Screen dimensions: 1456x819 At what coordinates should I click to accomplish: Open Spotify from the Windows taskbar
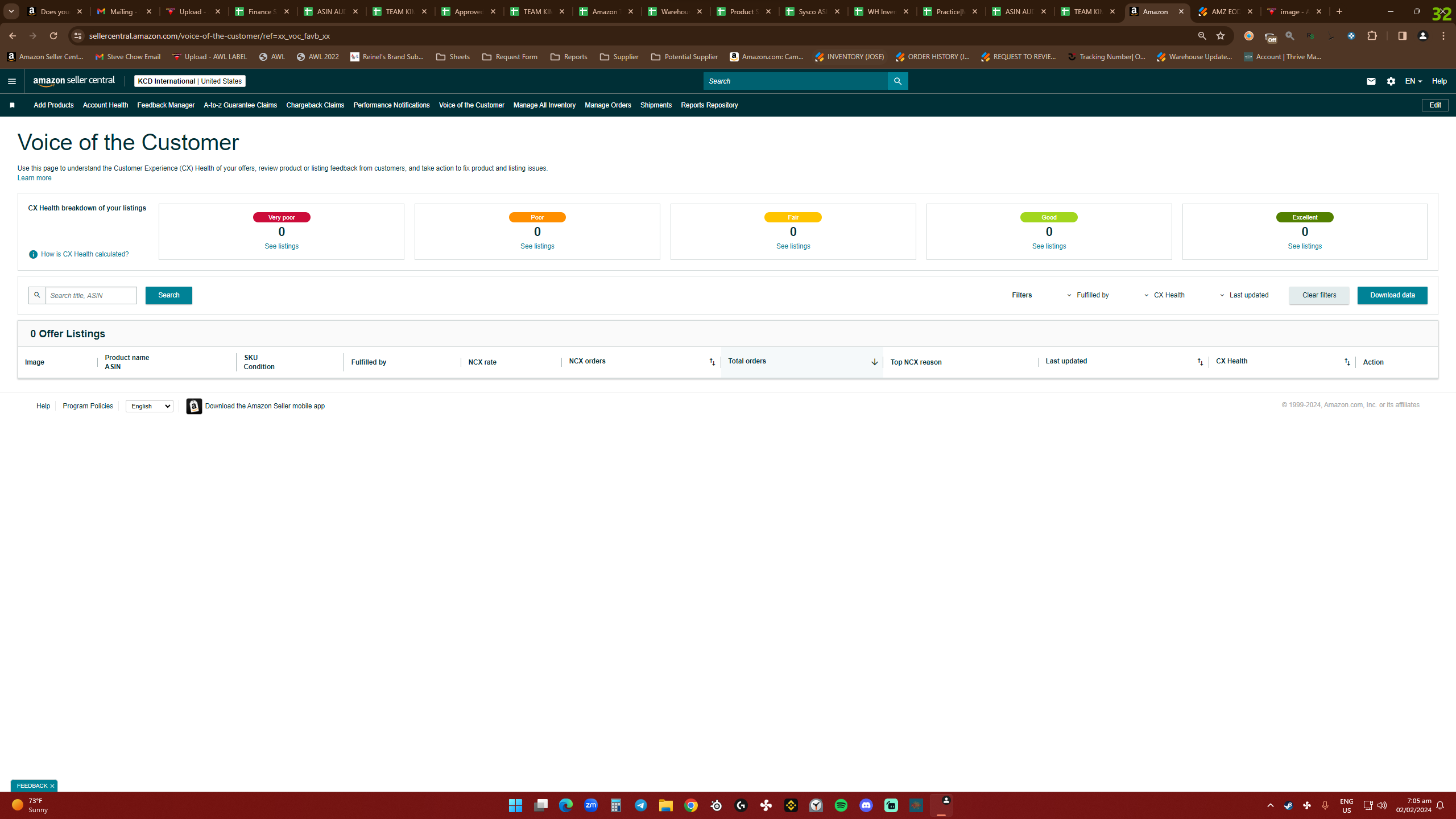[x=841, y=805]
